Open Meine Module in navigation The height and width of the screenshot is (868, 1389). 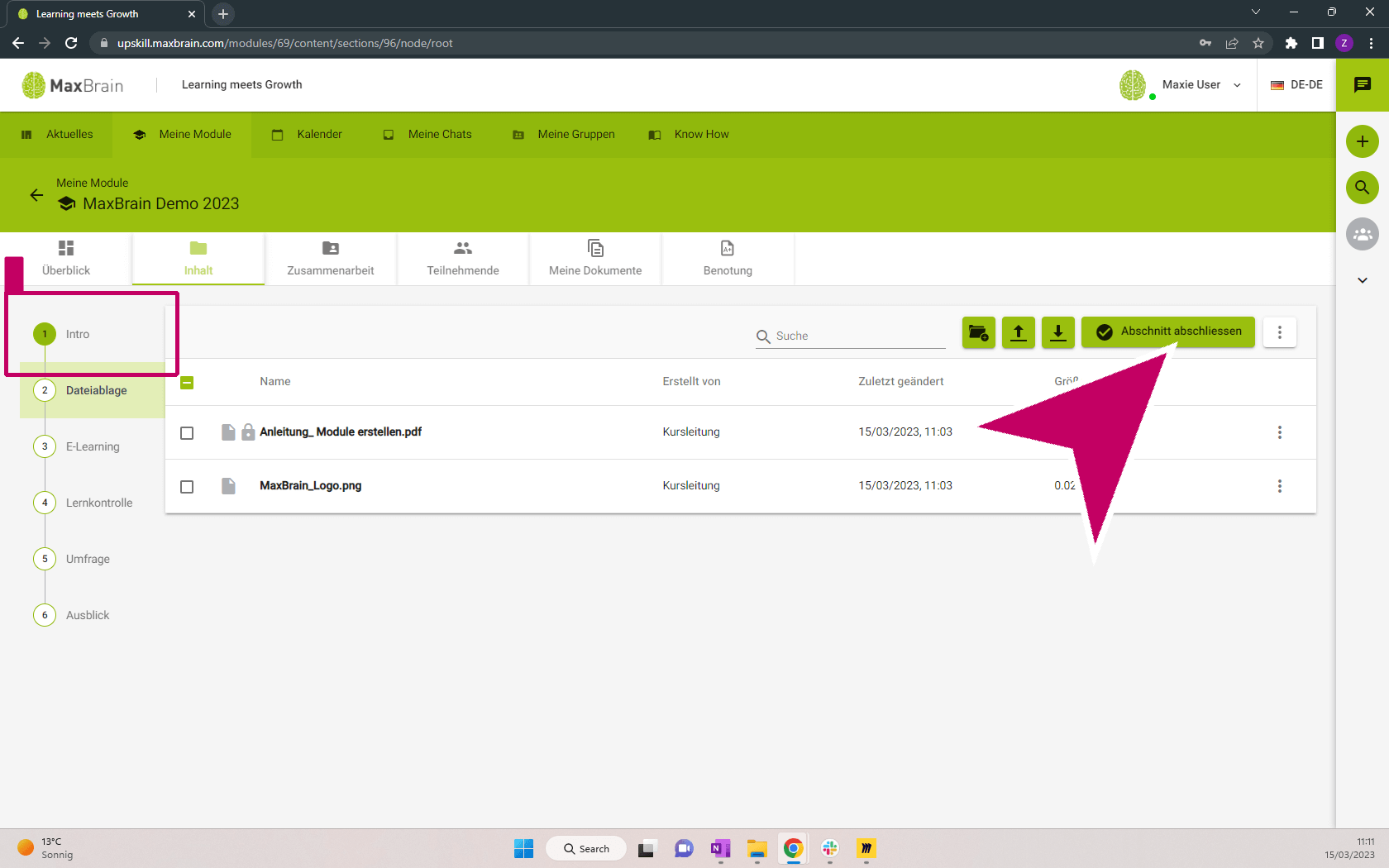pyautogui.click(x=182, y=135)
